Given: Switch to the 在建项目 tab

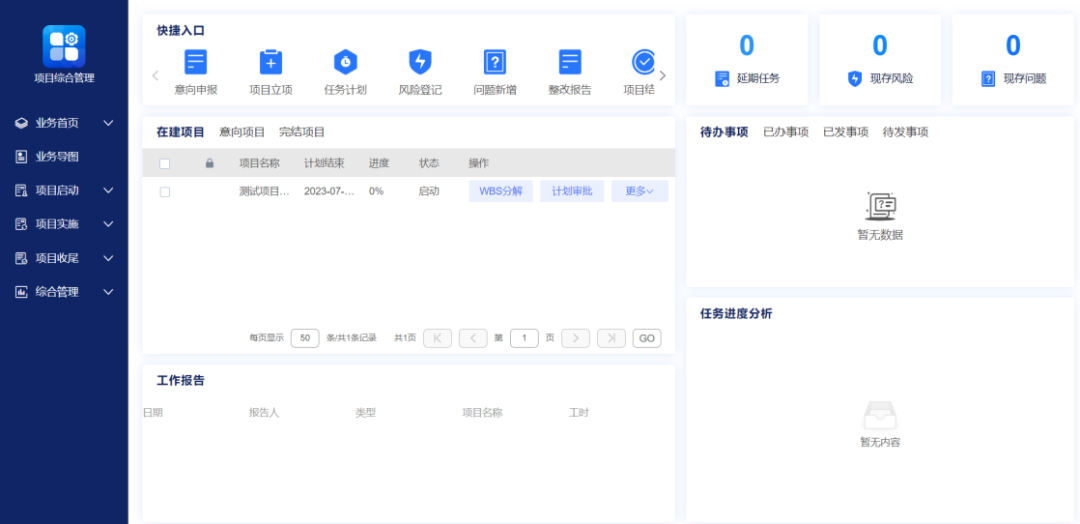Looking at the screenshot, I should point(180,132).
